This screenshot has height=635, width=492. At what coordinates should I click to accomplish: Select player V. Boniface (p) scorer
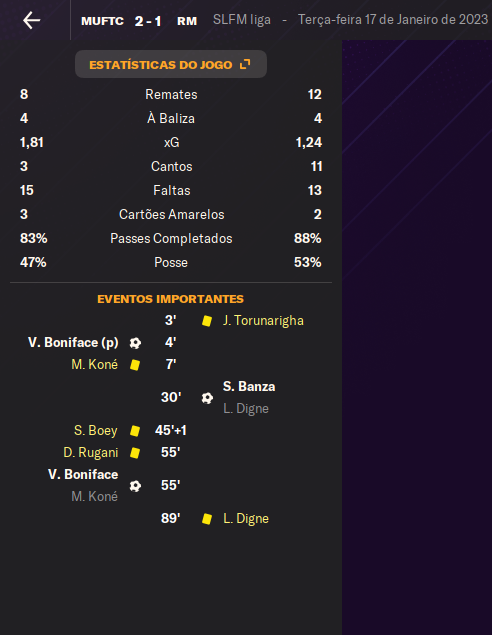(73, 343)
